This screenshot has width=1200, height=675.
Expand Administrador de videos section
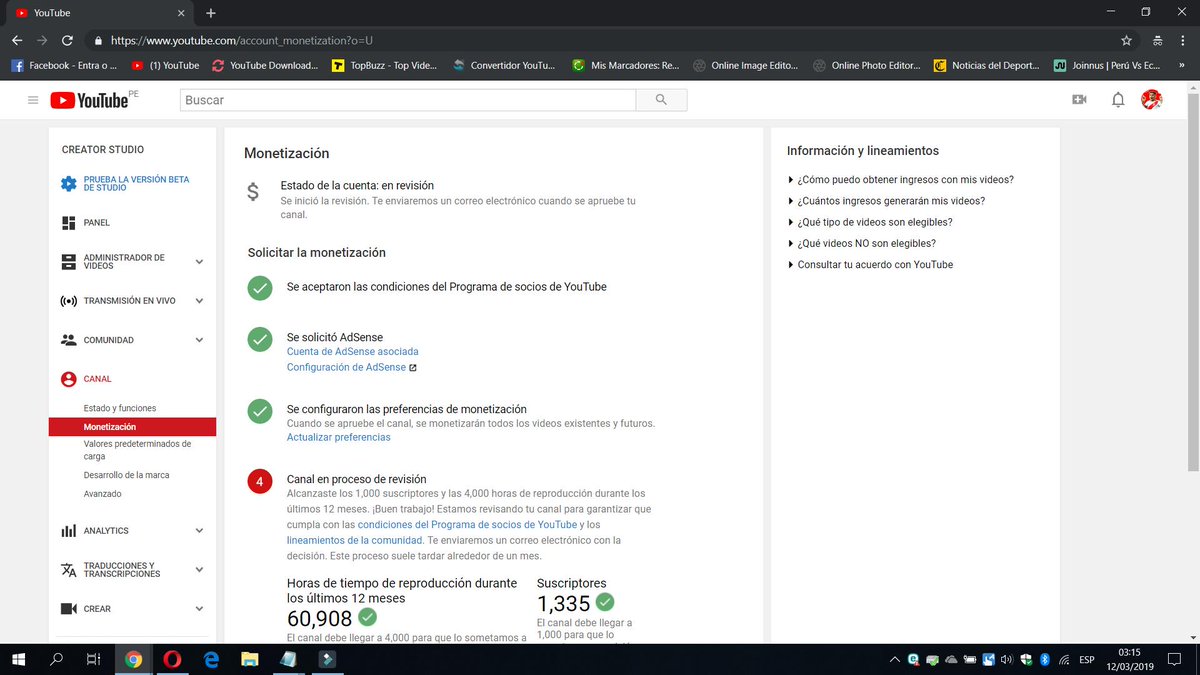tap(199, 262)
